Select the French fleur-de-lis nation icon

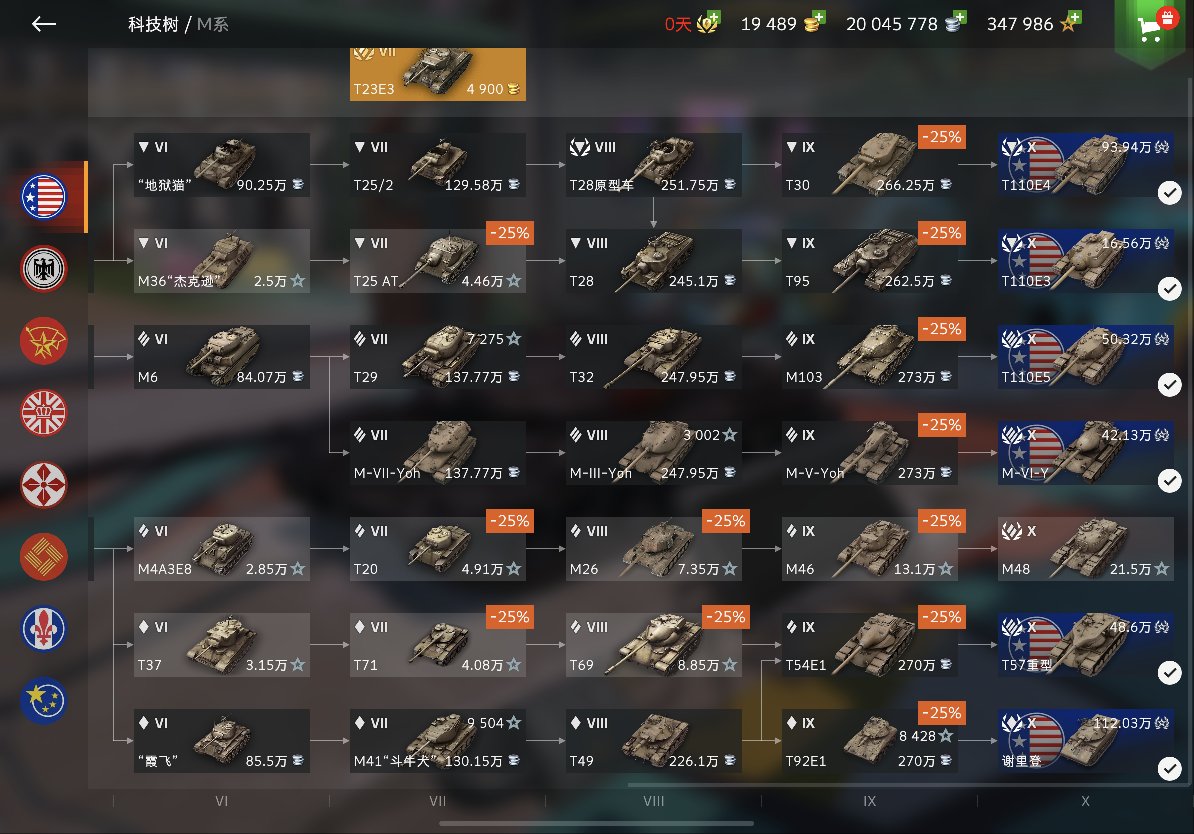(43, 628)
